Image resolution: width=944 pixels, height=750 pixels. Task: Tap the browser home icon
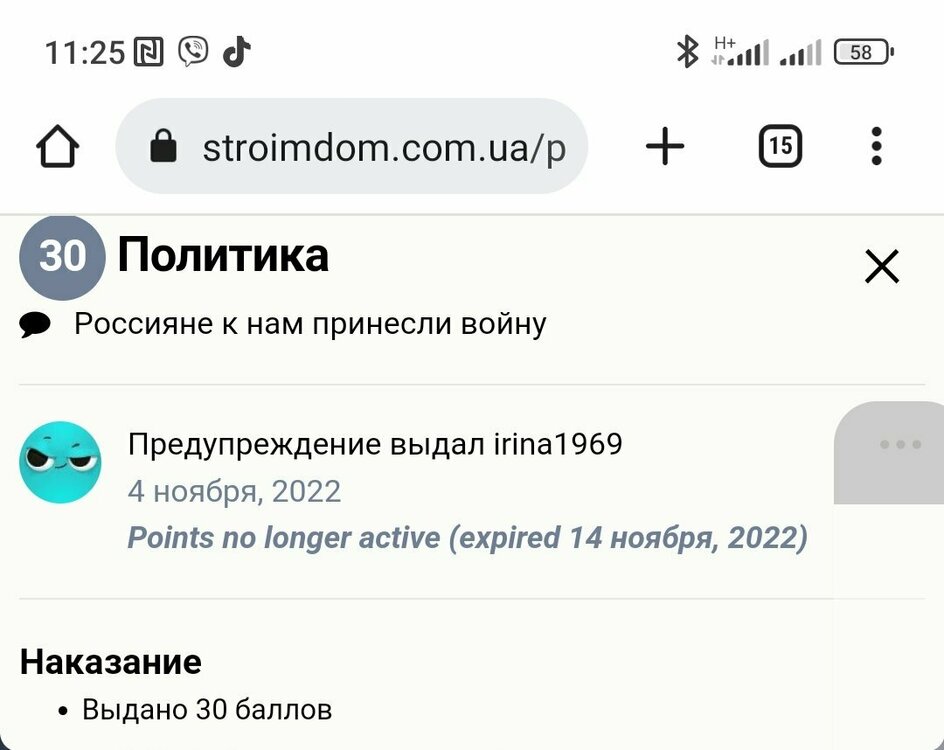pos(58,148)
